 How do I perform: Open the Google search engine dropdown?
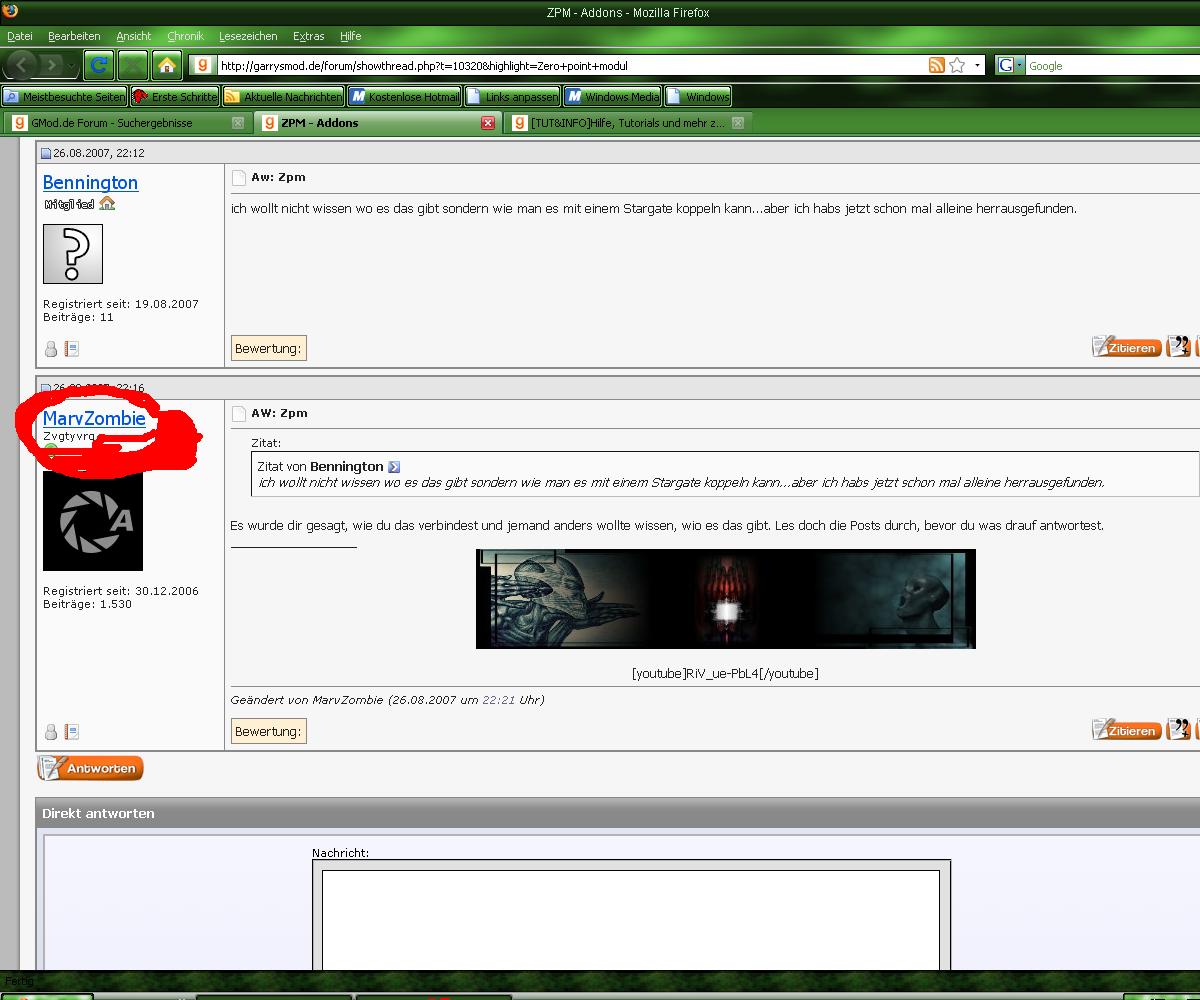coord(1018,65)
